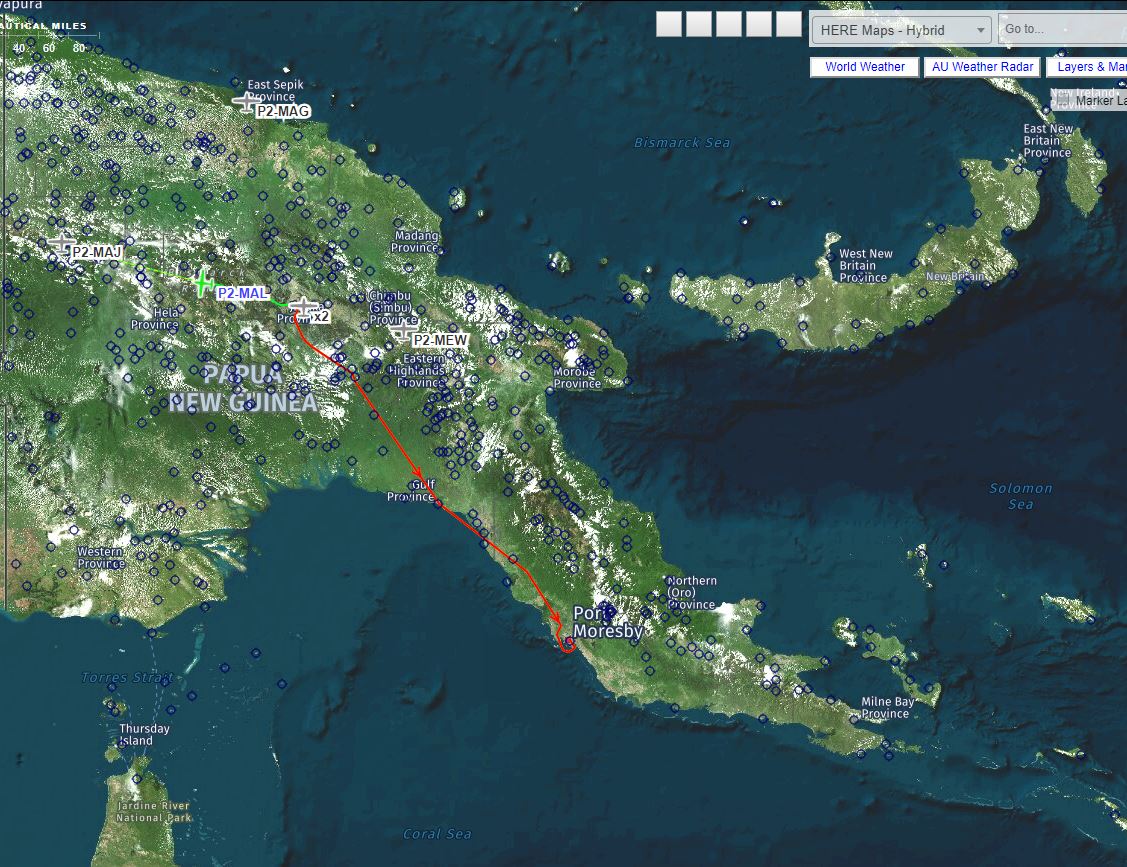Click blank toolbar button beside map type dropdown

click(x=789, y=25)
